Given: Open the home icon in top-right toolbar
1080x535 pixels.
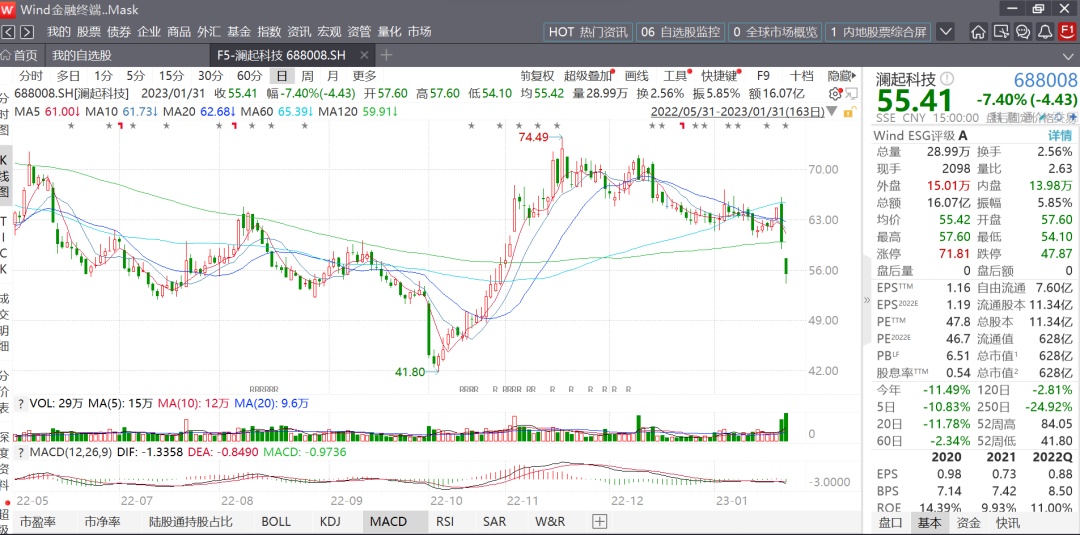Looking at the screenshot, I should [x=978, y=32].
